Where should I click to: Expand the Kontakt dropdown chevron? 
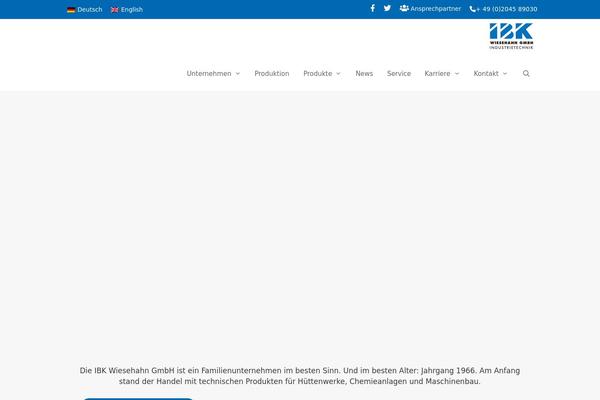[x=505, y=73]
